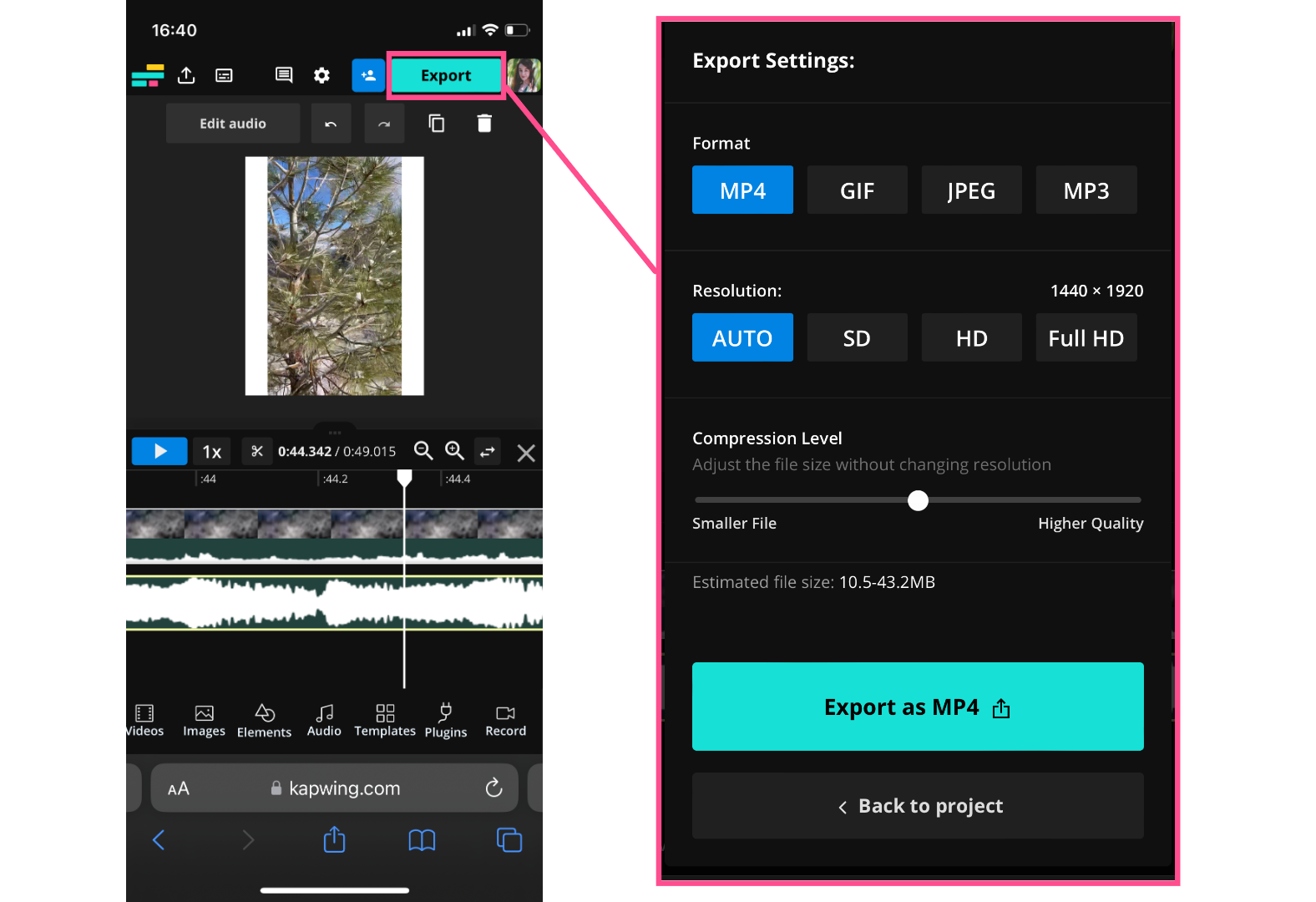Click the 0:44.342 current time readout
The image size is (1316, 902).
tap(305, 451)
